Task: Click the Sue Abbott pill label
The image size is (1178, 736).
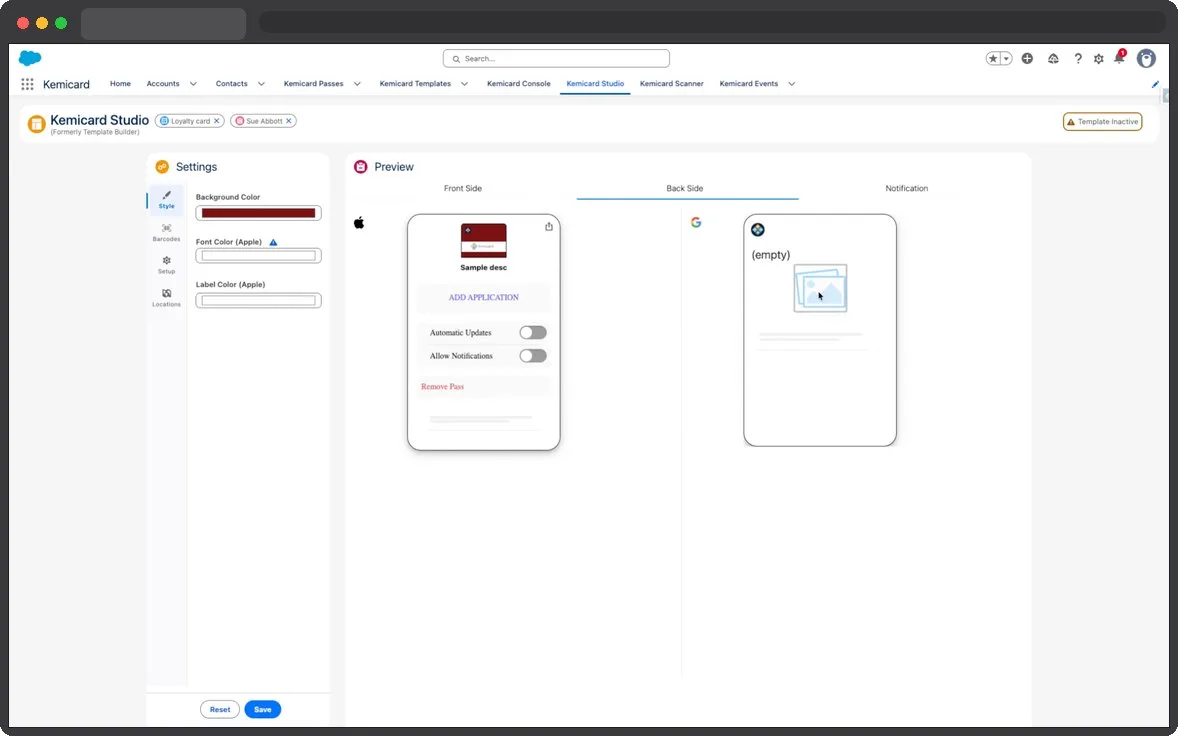Action: [x=264, y=121]
